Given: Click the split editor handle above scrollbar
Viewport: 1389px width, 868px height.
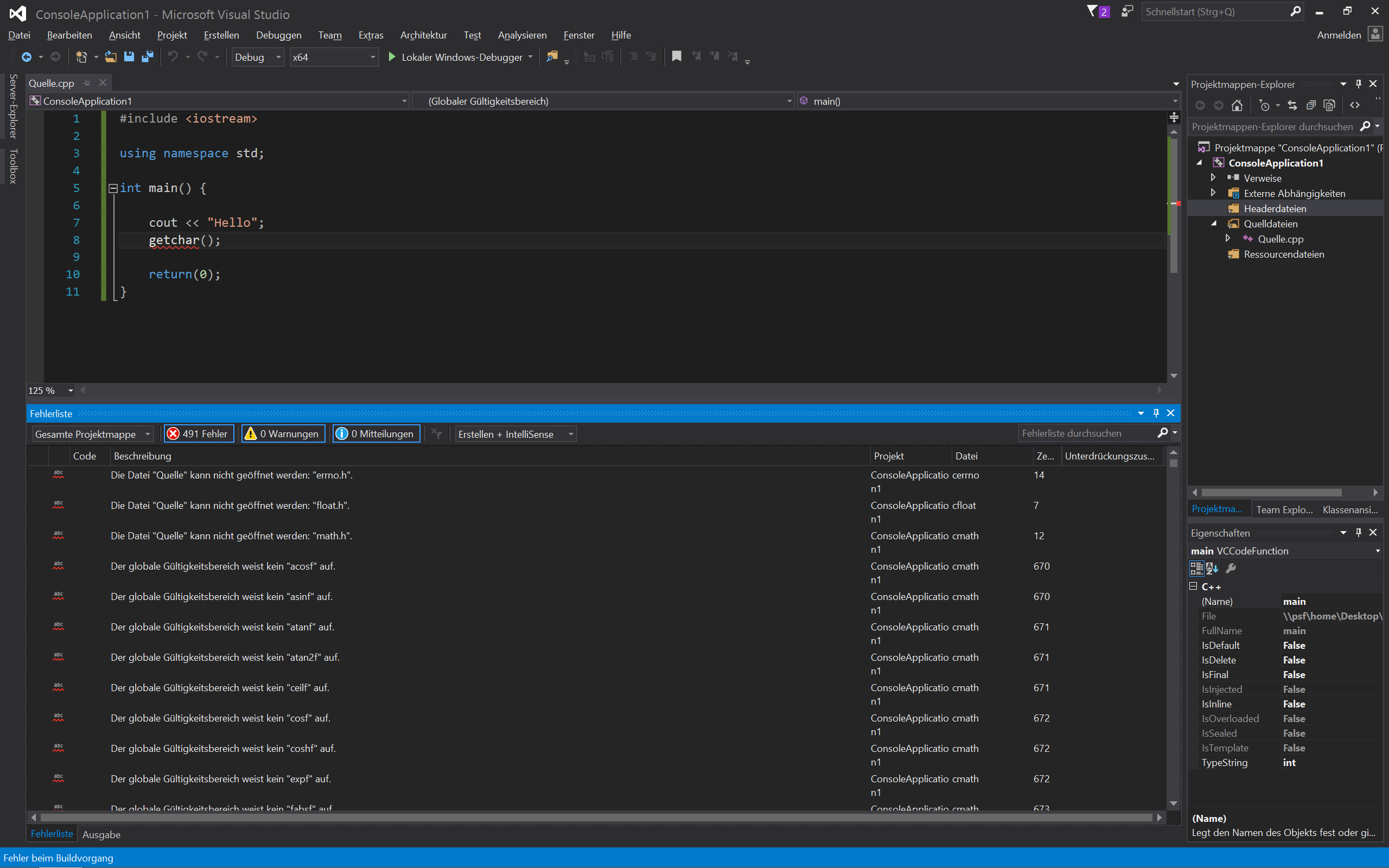Looking at the screenshot, I should pyautogui.click(x=1174, y=117).
